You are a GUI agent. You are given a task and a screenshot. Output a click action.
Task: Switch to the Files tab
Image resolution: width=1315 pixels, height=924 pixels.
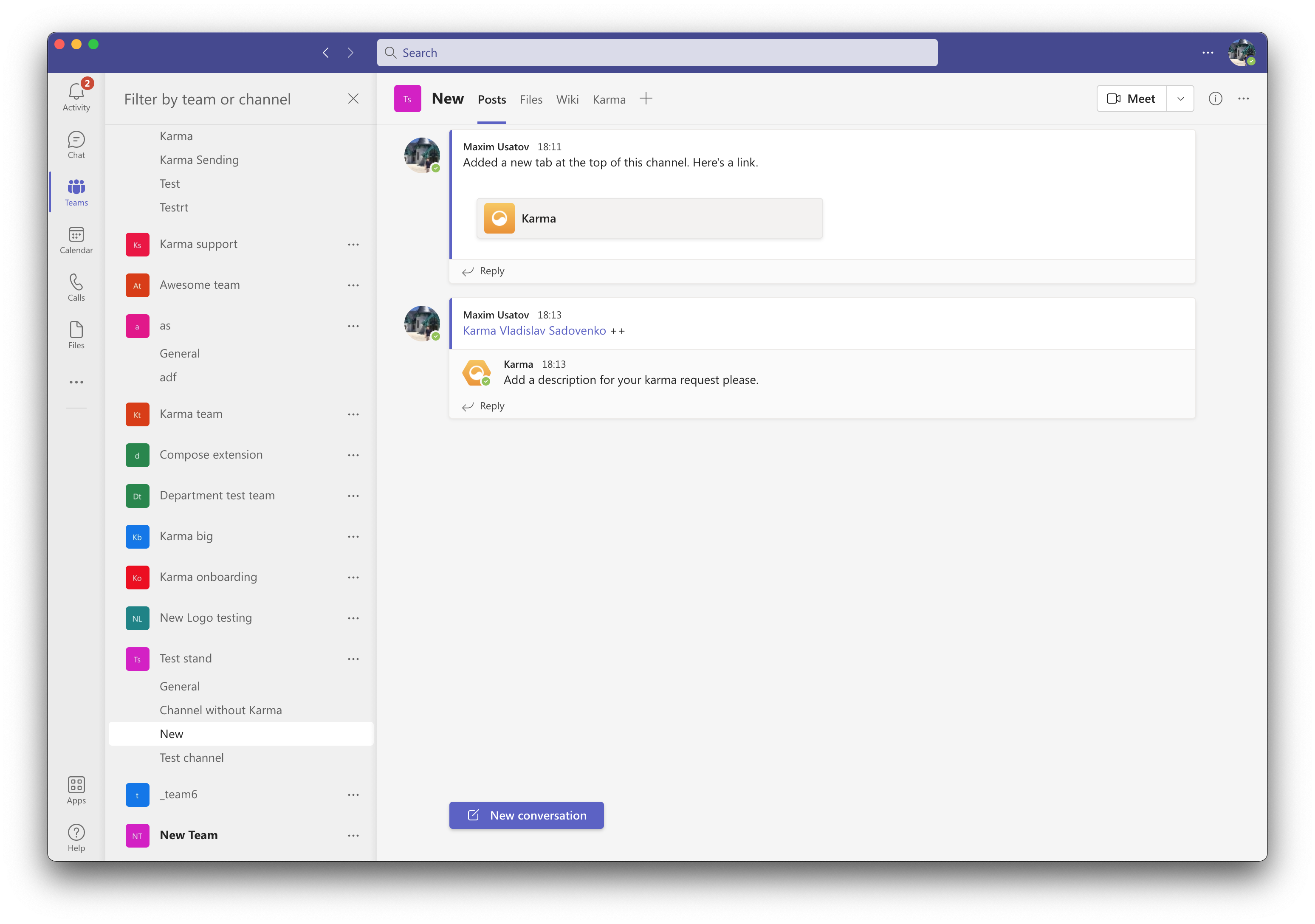(x=531, y=100)
